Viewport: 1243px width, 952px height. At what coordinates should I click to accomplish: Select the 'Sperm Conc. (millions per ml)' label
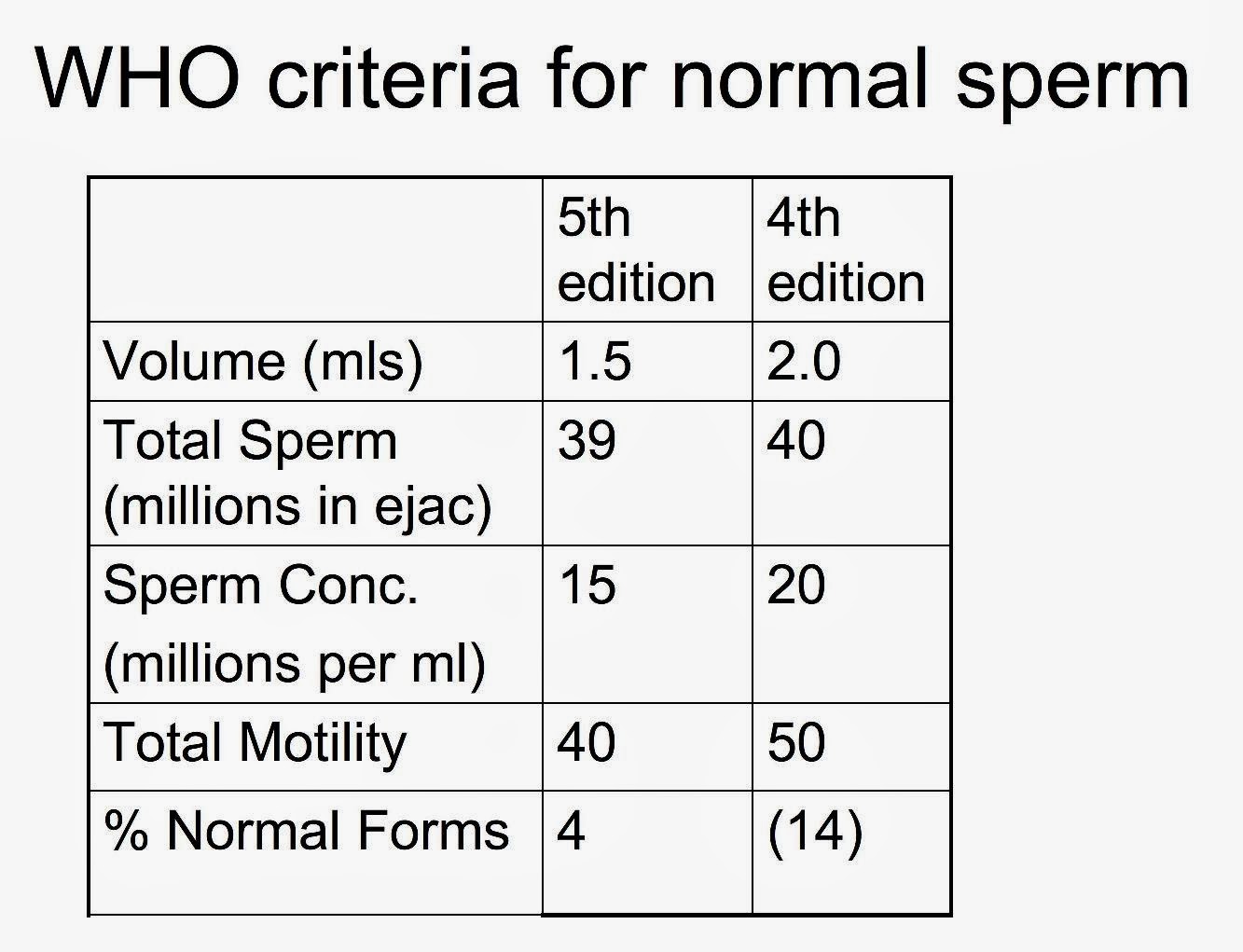coord(294,624)
